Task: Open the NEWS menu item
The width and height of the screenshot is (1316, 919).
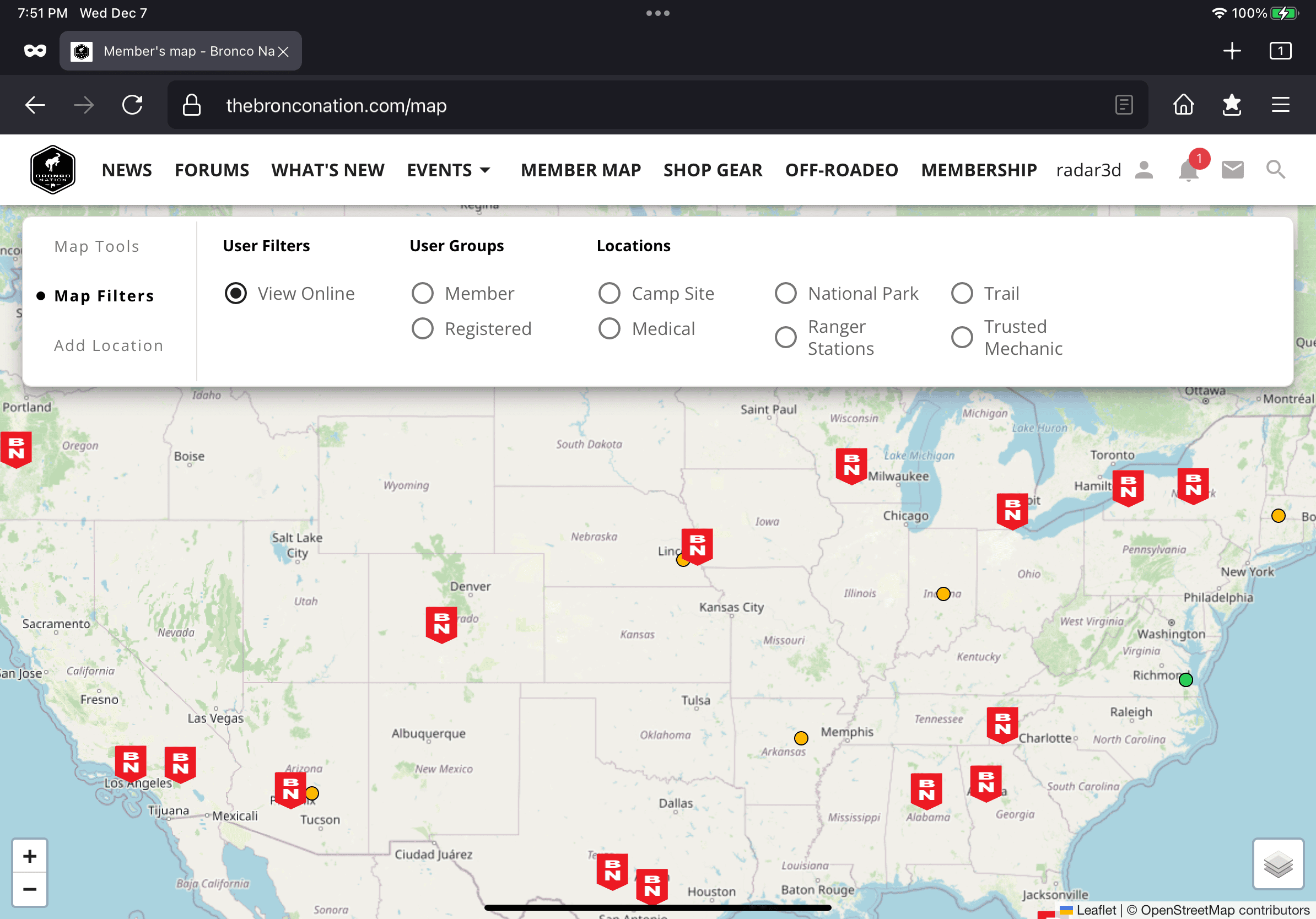Action: 127,170
